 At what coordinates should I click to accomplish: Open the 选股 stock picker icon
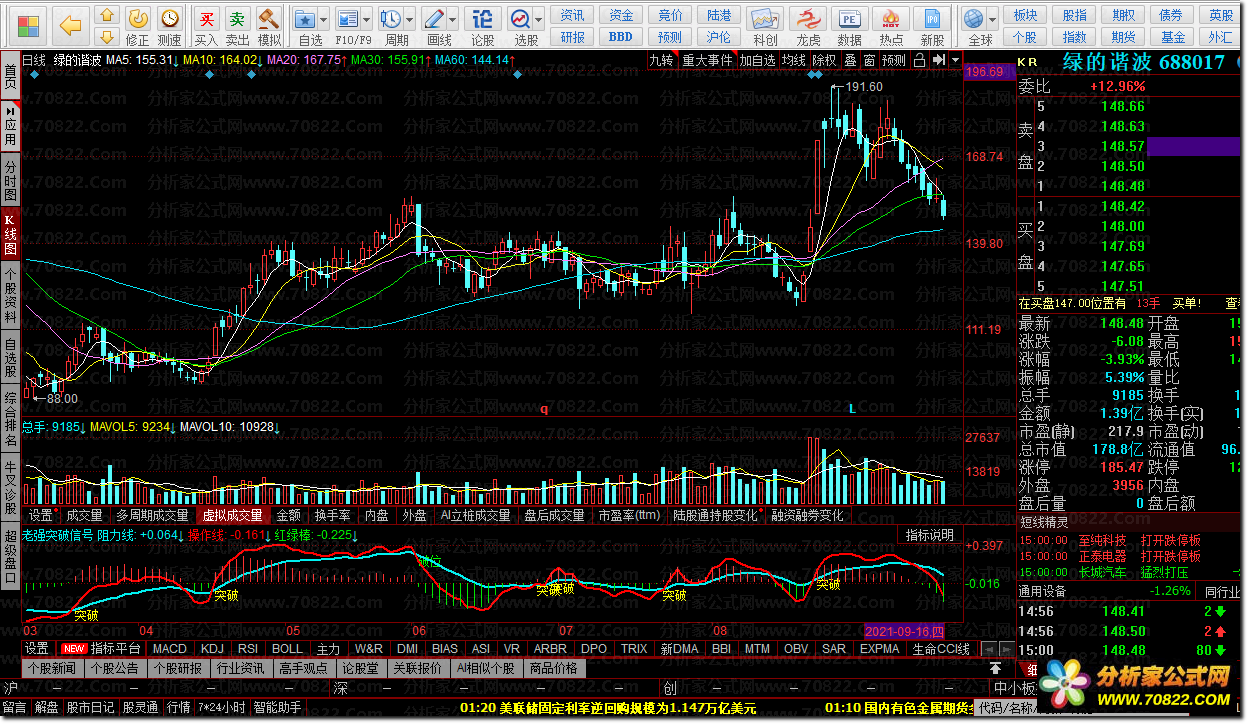click(x=520, y=18)
